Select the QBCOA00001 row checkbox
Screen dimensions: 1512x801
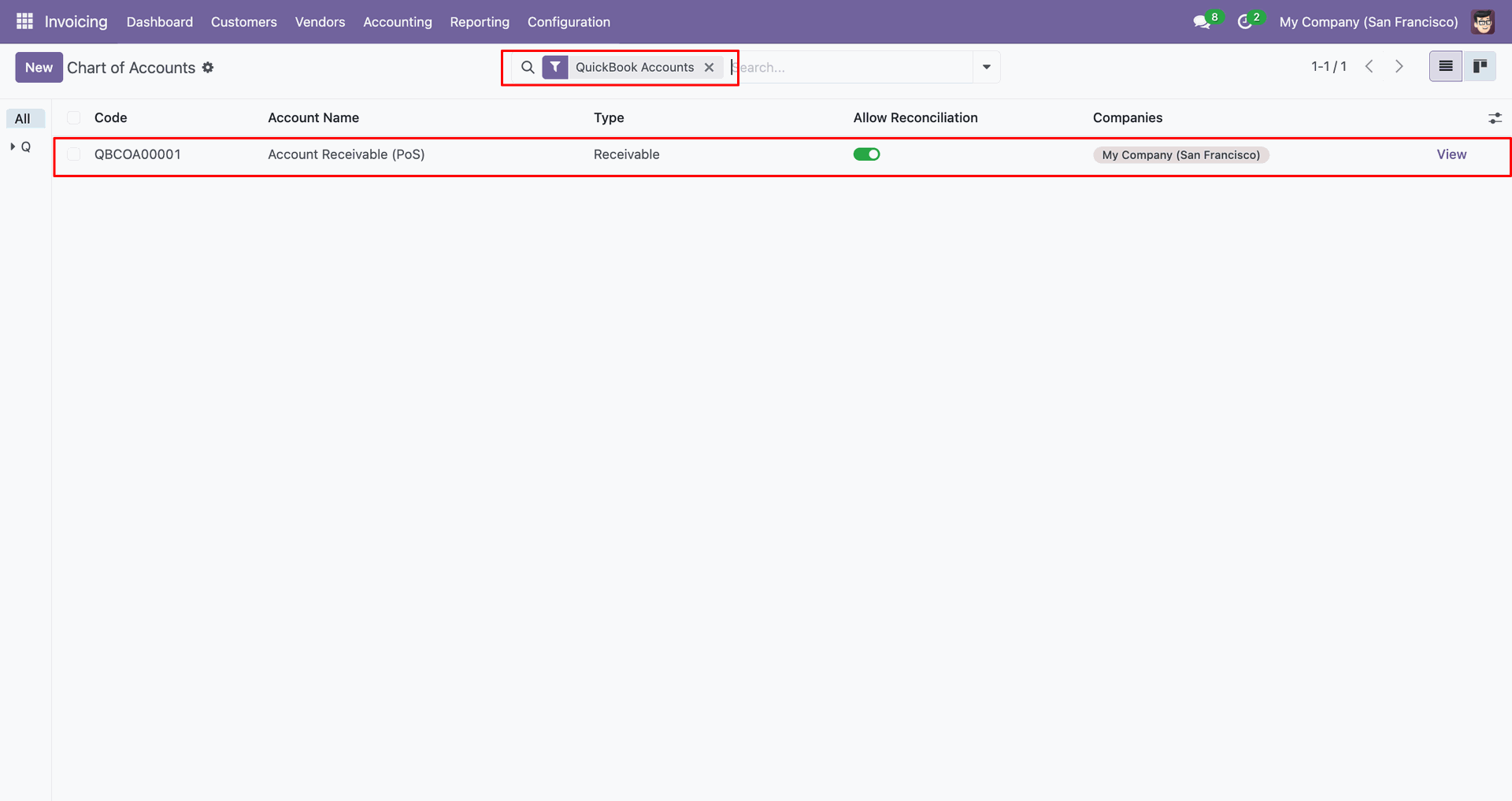pyautogui.click(x=74, y=154)
